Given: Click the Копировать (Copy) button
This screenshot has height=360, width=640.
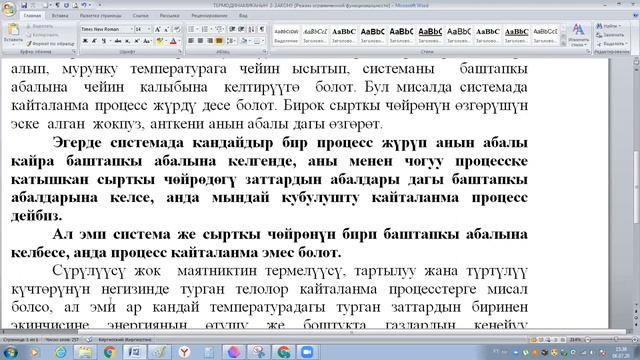Looking at the screenshot, I should click(42, 35).
